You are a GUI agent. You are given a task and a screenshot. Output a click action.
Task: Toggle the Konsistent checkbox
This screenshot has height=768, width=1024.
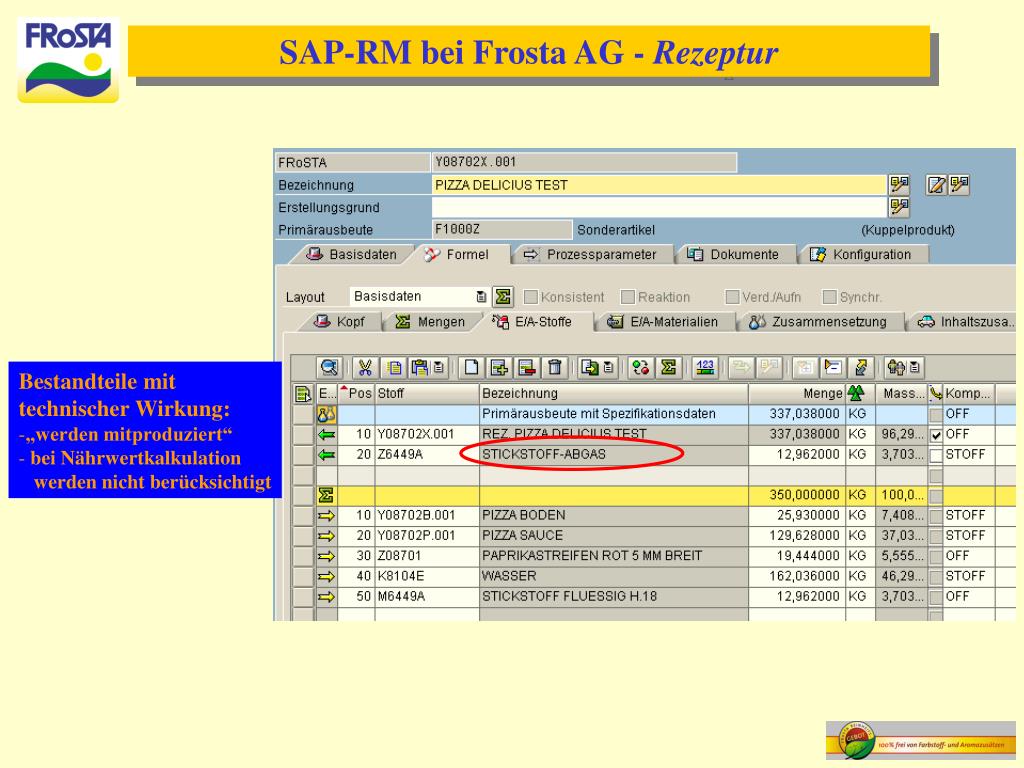(x=533, y=296)
